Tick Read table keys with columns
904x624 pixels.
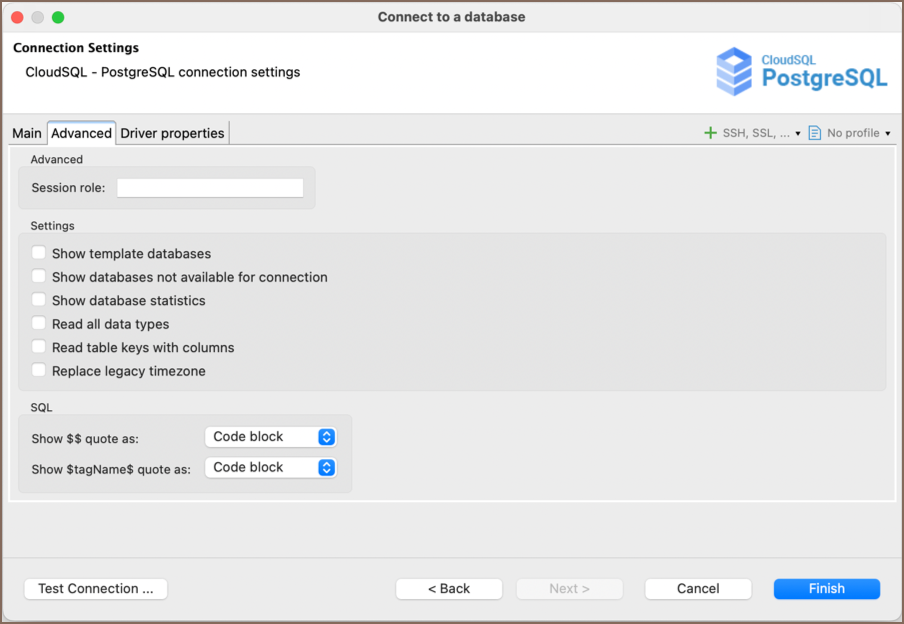(x=39, y=347)
